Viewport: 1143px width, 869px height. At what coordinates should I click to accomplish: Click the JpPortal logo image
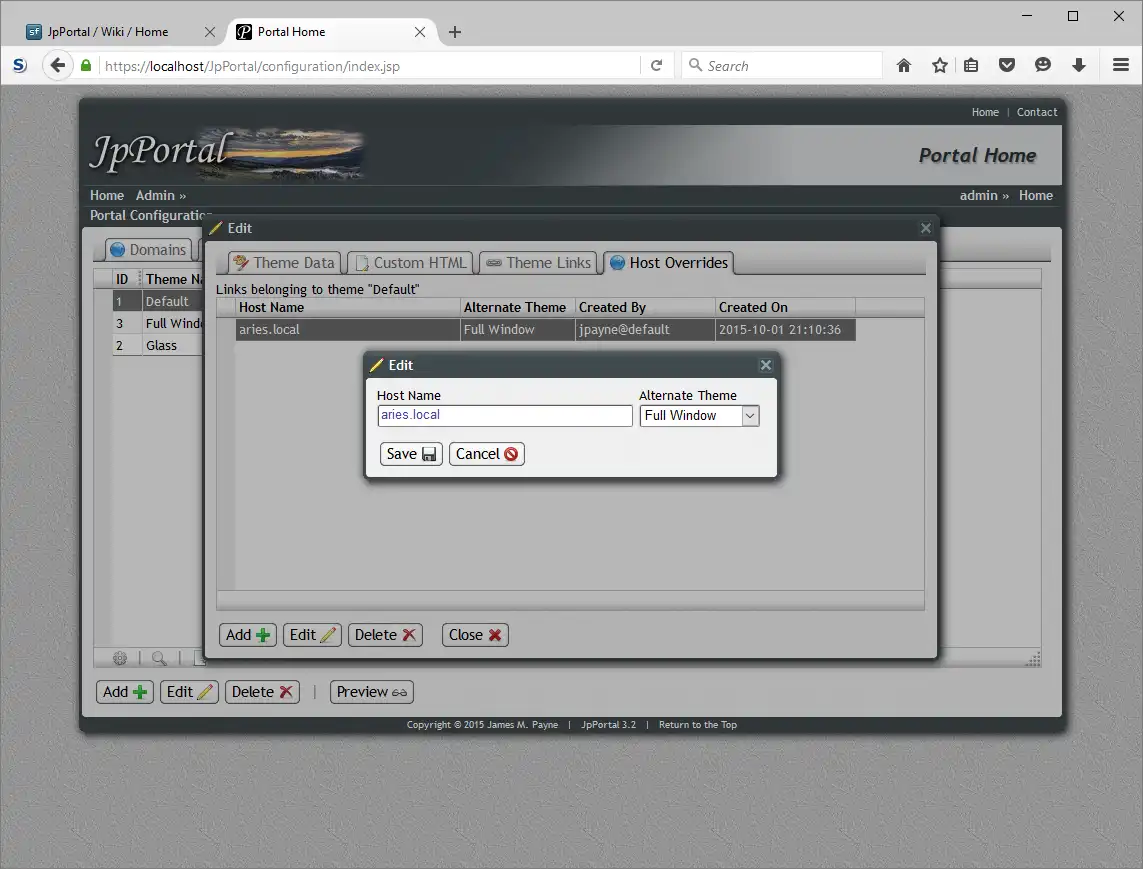tap(226, 155)
